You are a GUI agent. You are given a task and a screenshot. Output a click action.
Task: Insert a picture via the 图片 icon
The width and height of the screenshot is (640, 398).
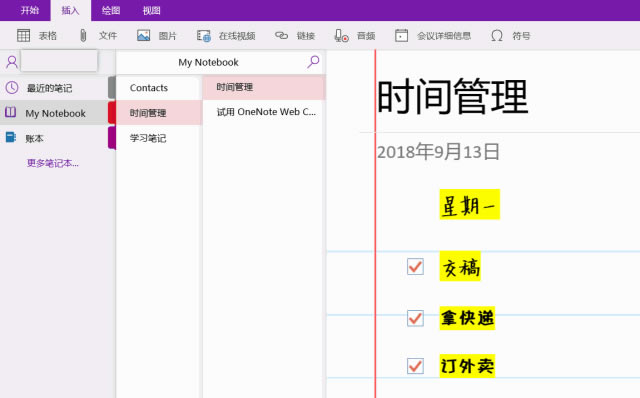[x=143, y=36]
